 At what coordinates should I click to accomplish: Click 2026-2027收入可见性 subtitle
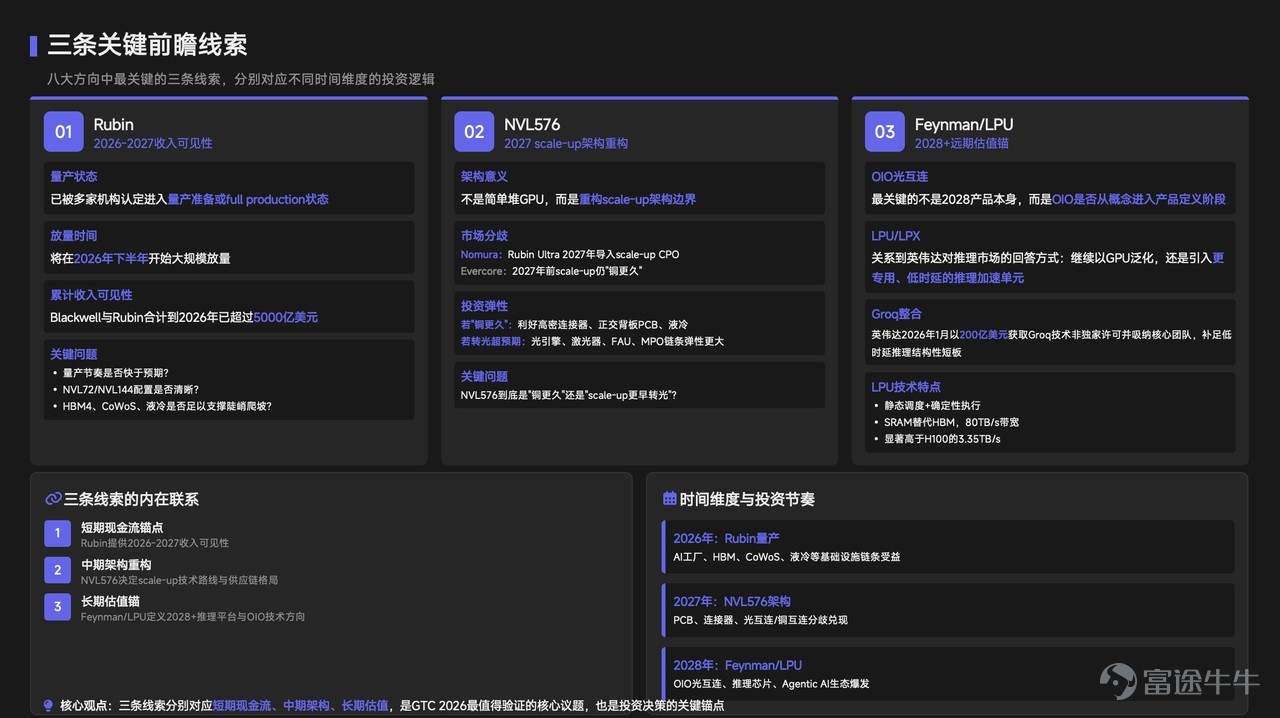(153, 143)
